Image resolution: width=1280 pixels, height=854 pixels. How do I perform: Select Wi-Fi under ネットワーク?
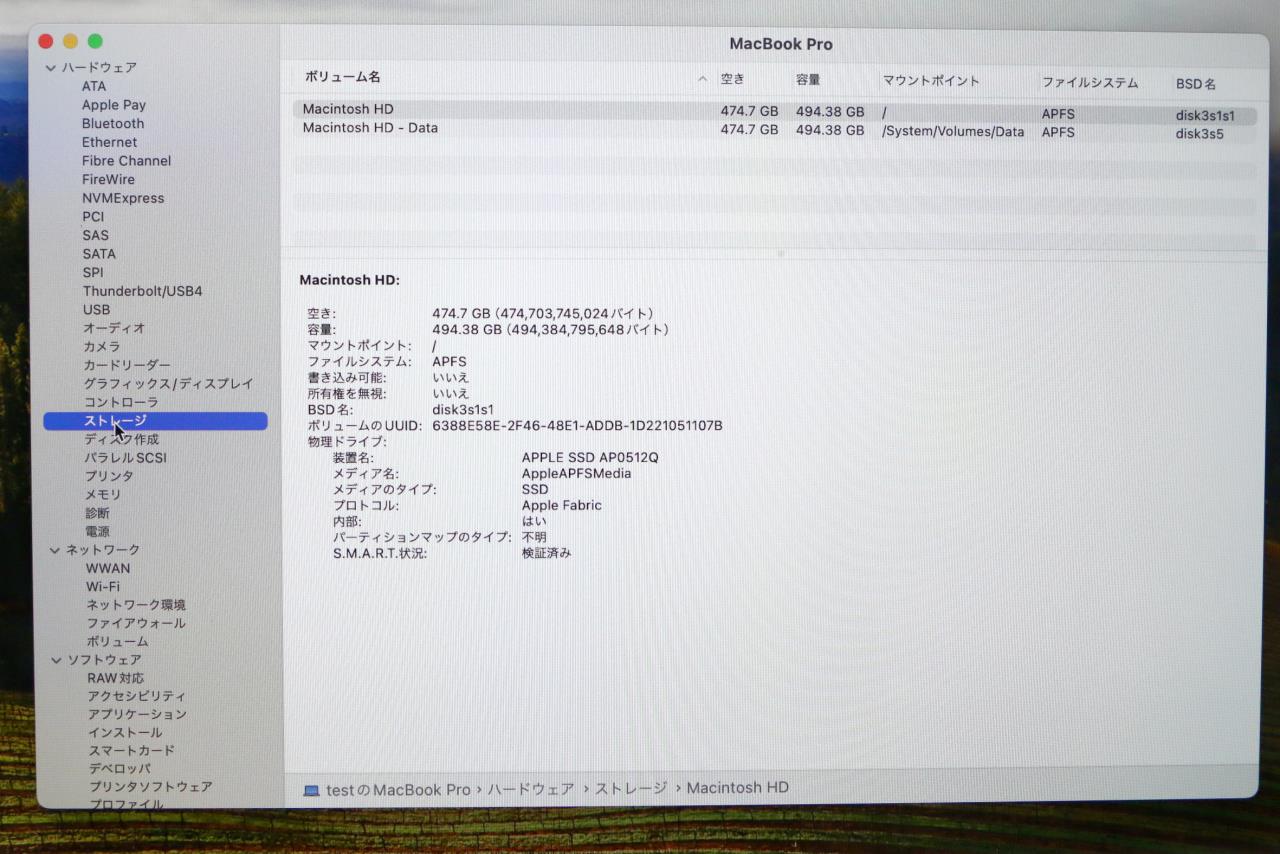click(x=102, y=587)
